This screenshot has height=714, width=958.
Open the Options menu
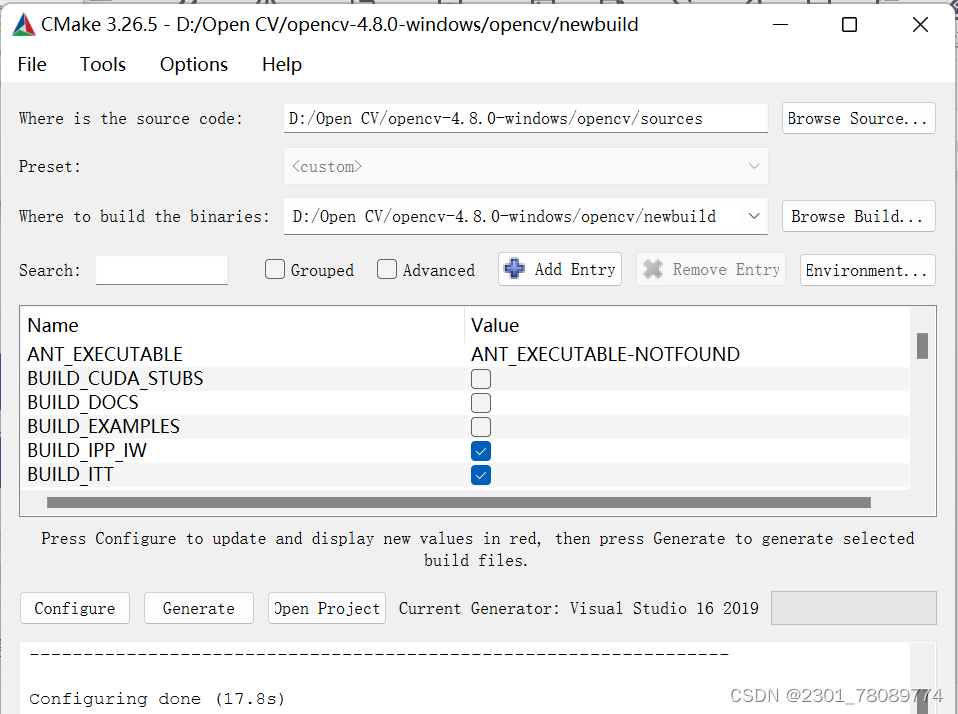pyautogui.click(x=193, y=64)
